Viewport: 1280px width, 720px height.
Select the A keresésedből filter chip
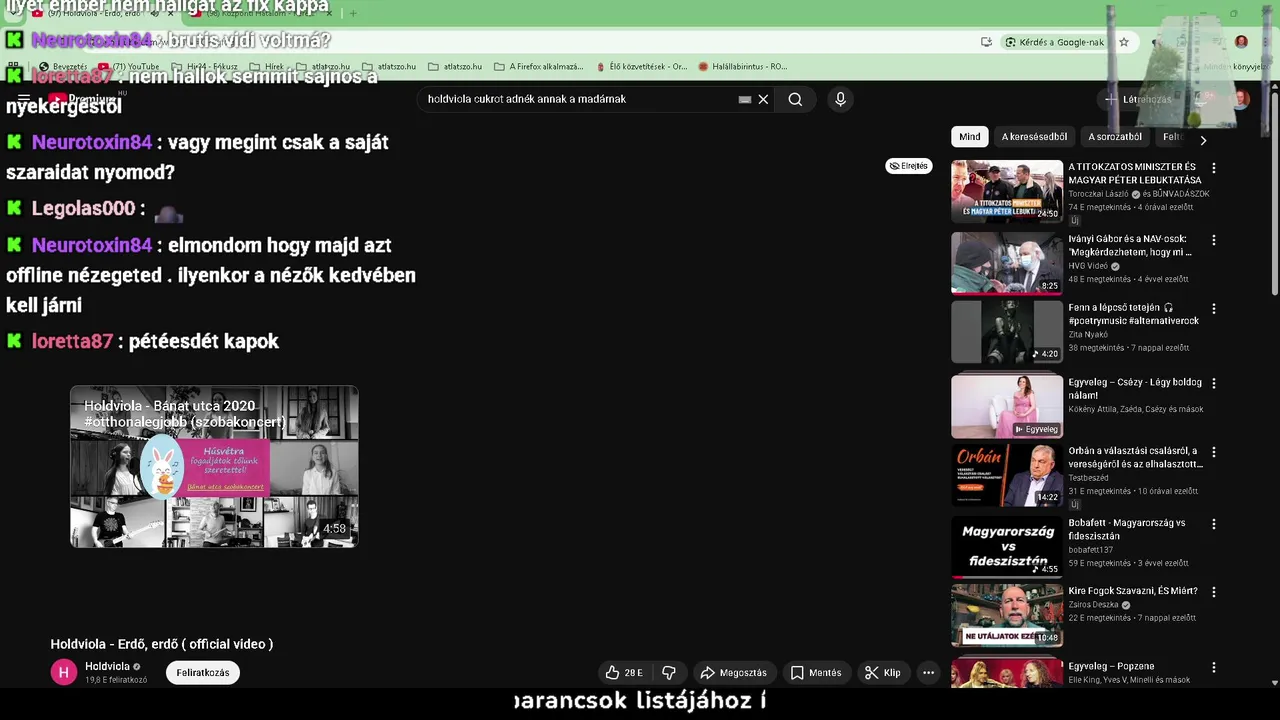click(x=1035, y=137)
